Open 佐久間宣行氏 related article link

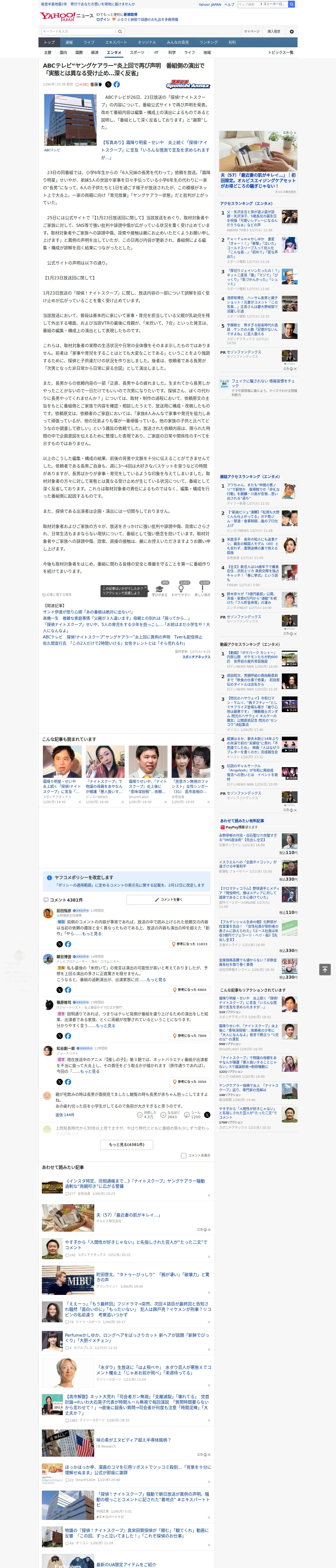click(114, 643)
